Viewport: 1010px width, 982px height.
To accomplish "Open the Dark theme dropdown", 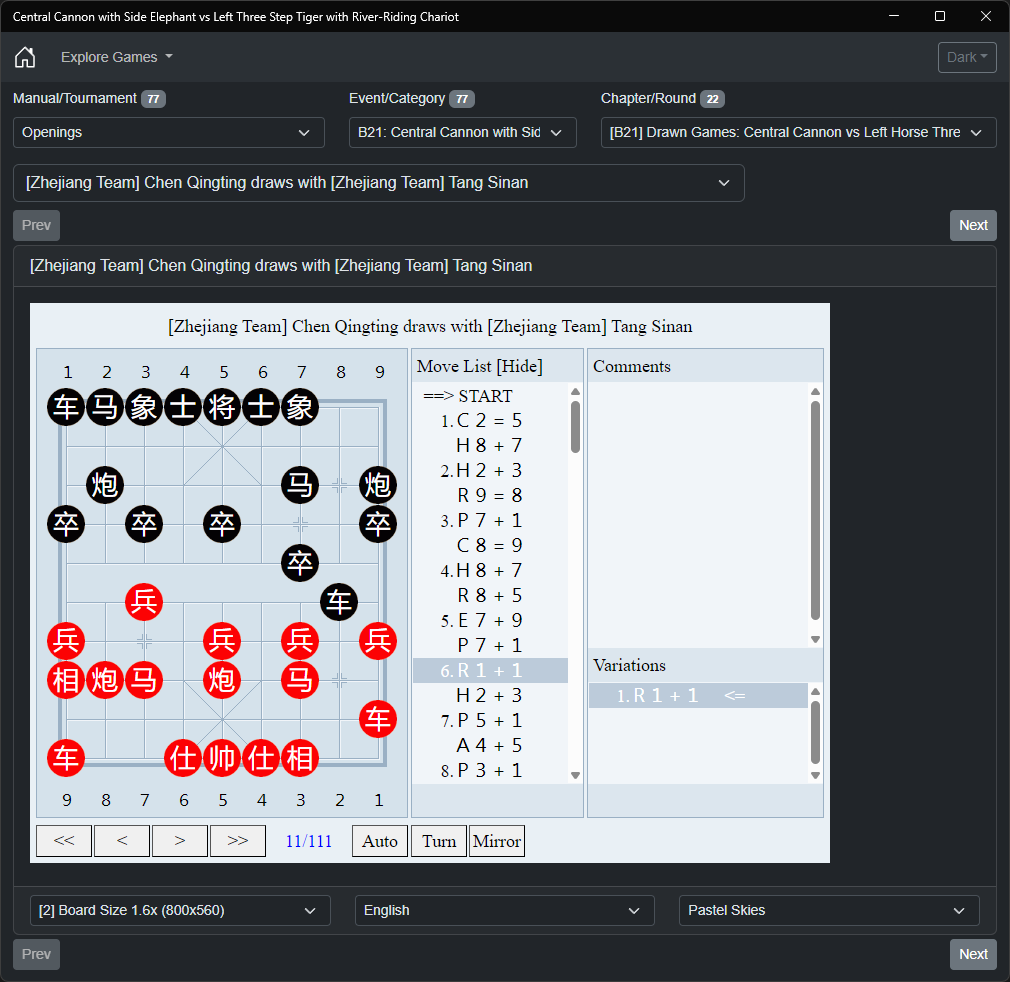I will pos(967,57).
